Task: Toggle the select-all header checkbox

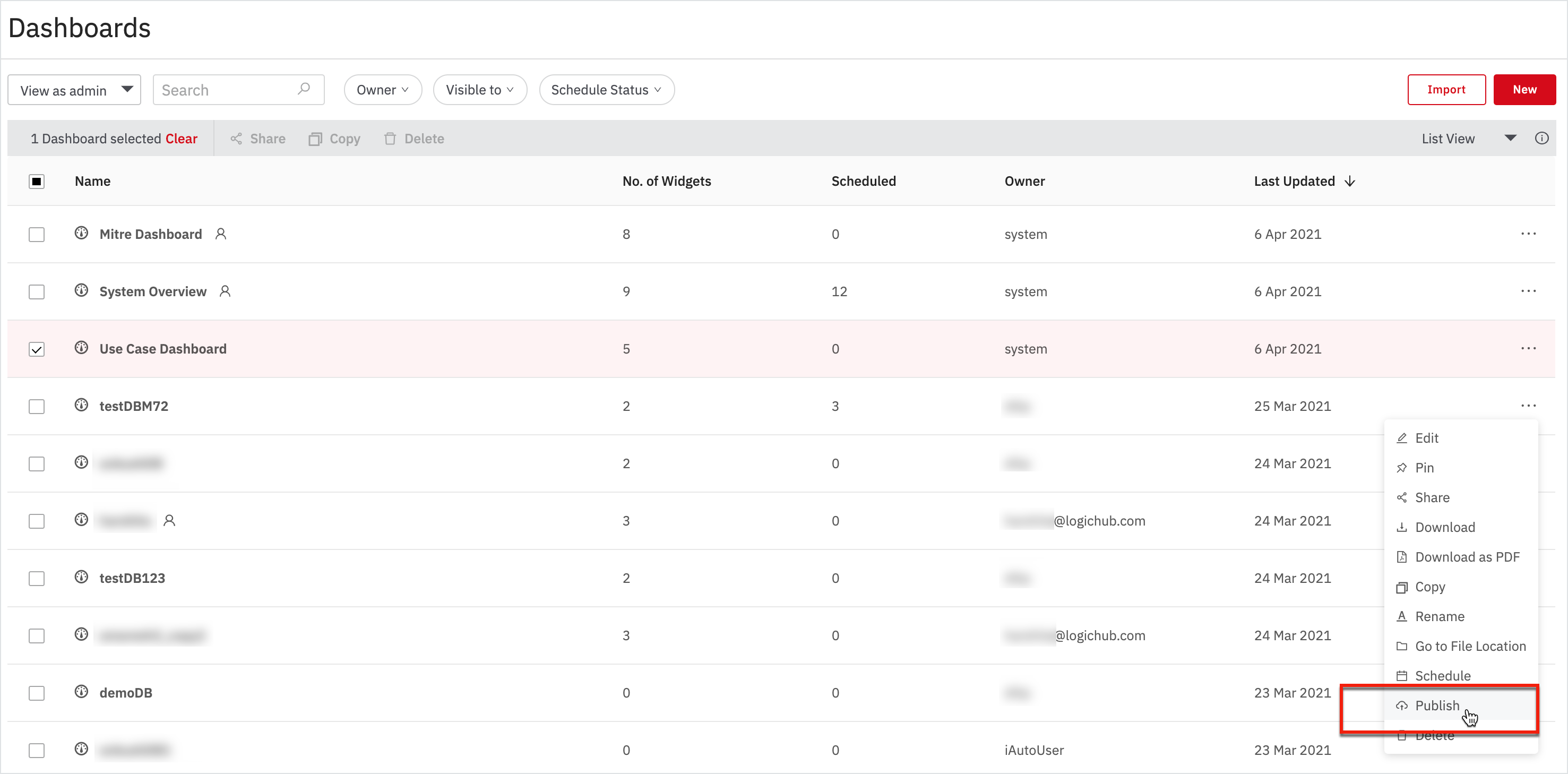Action: coord(37,182)
